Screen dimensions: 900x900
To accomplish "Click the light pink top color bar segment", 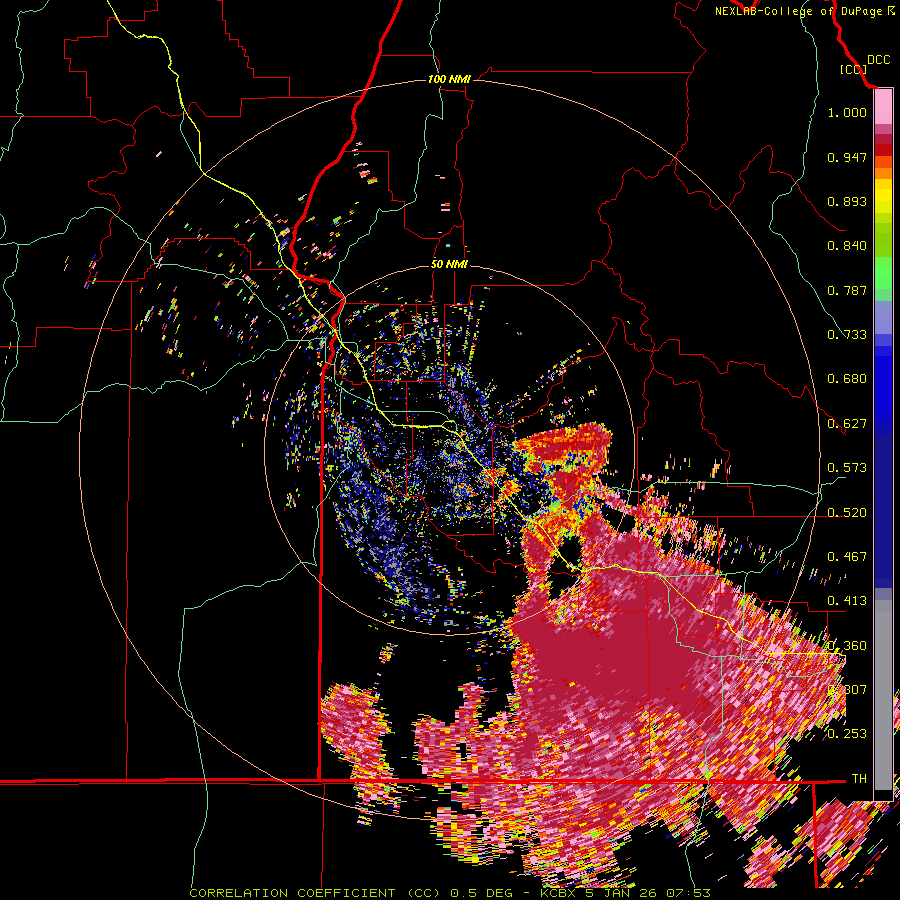I will point(883,106).
